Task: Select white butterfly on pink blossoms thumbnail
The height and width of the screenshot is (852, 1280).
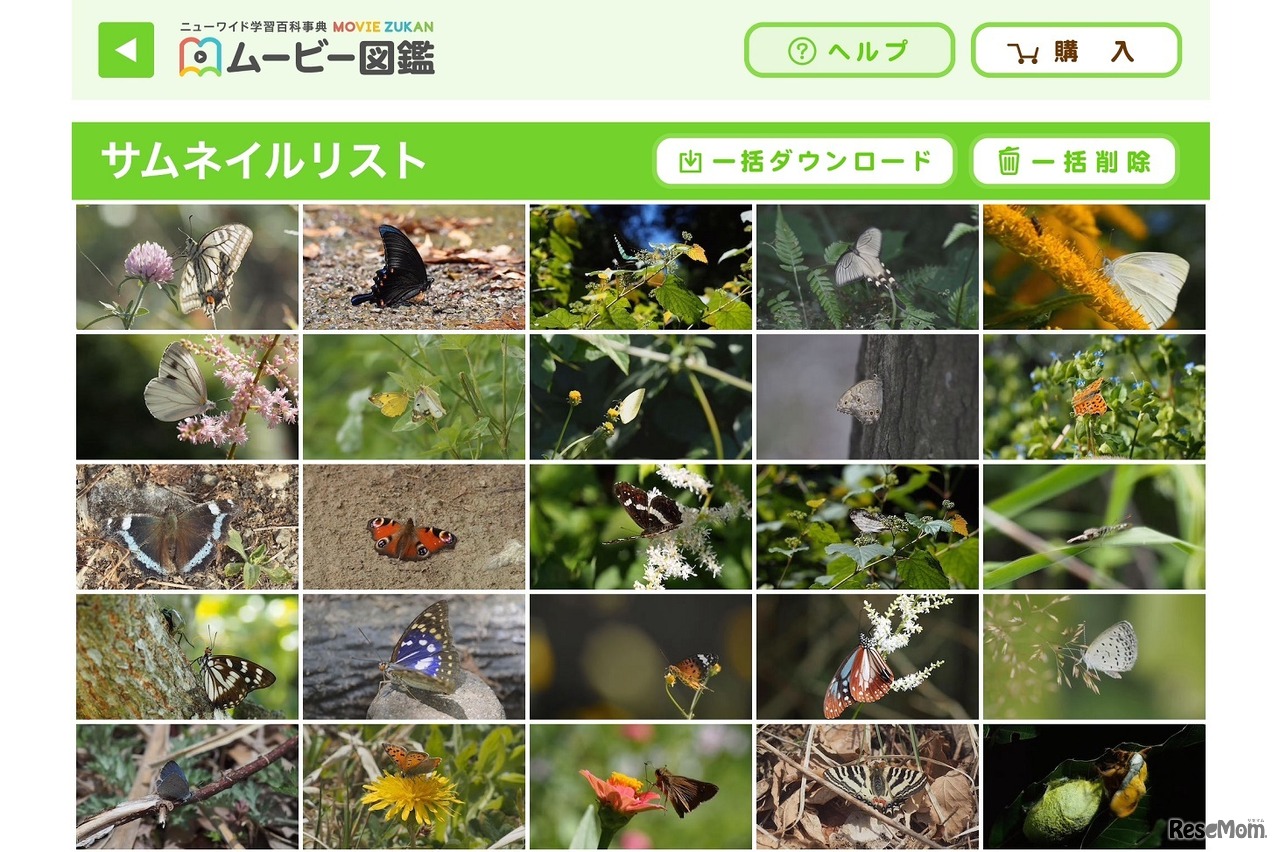Action: [187, 397]
